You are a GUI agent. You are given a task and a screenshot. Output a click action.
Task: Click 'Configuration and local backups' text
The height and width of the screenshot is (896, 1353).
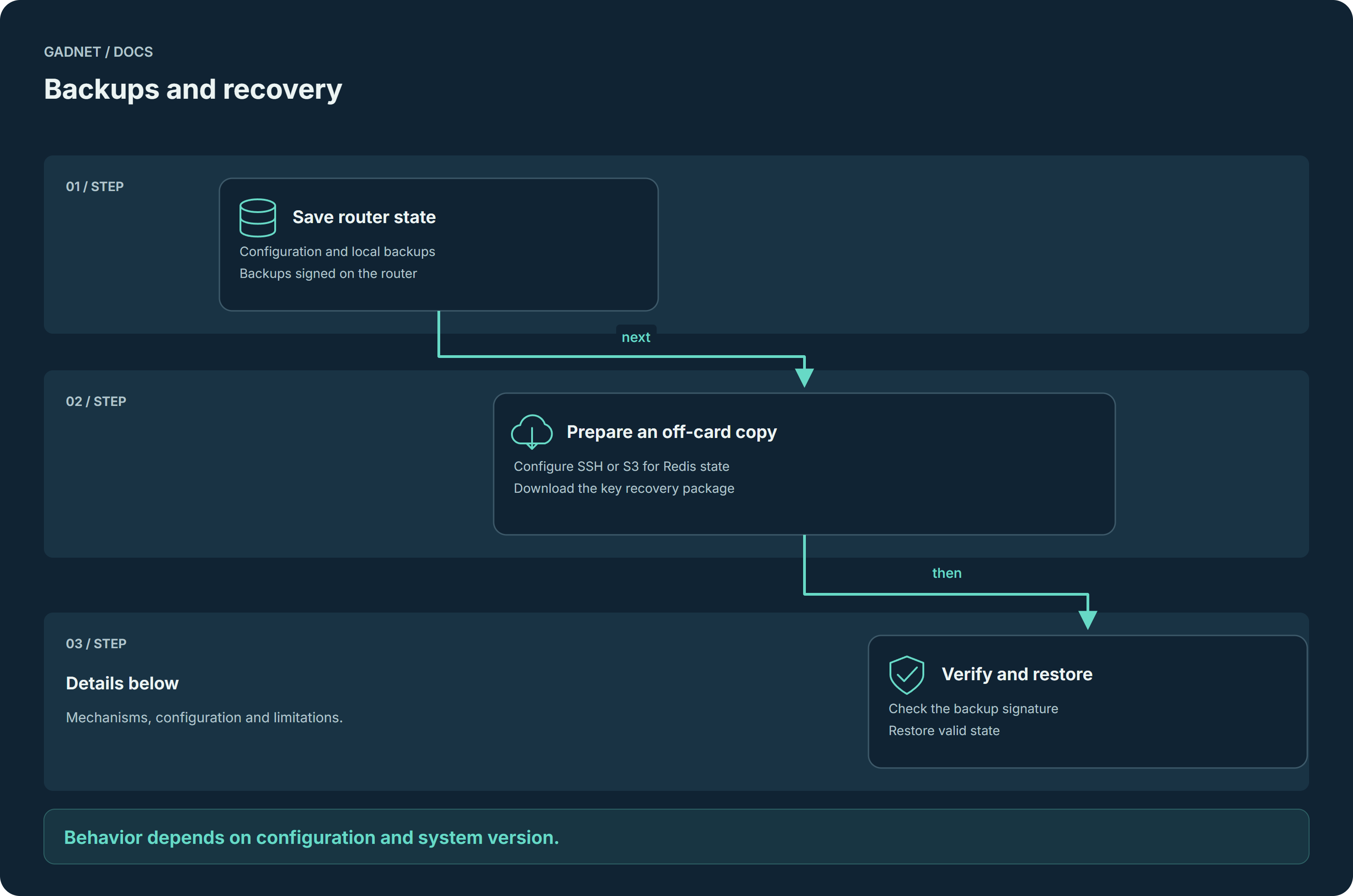[337, 251]
